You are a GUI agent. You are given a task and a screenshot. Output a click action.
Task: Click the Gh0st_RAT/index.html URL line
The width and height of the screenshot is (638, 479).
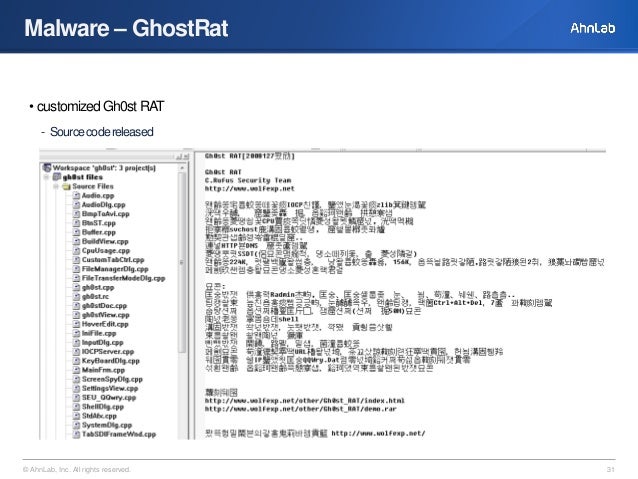[304, 401]
